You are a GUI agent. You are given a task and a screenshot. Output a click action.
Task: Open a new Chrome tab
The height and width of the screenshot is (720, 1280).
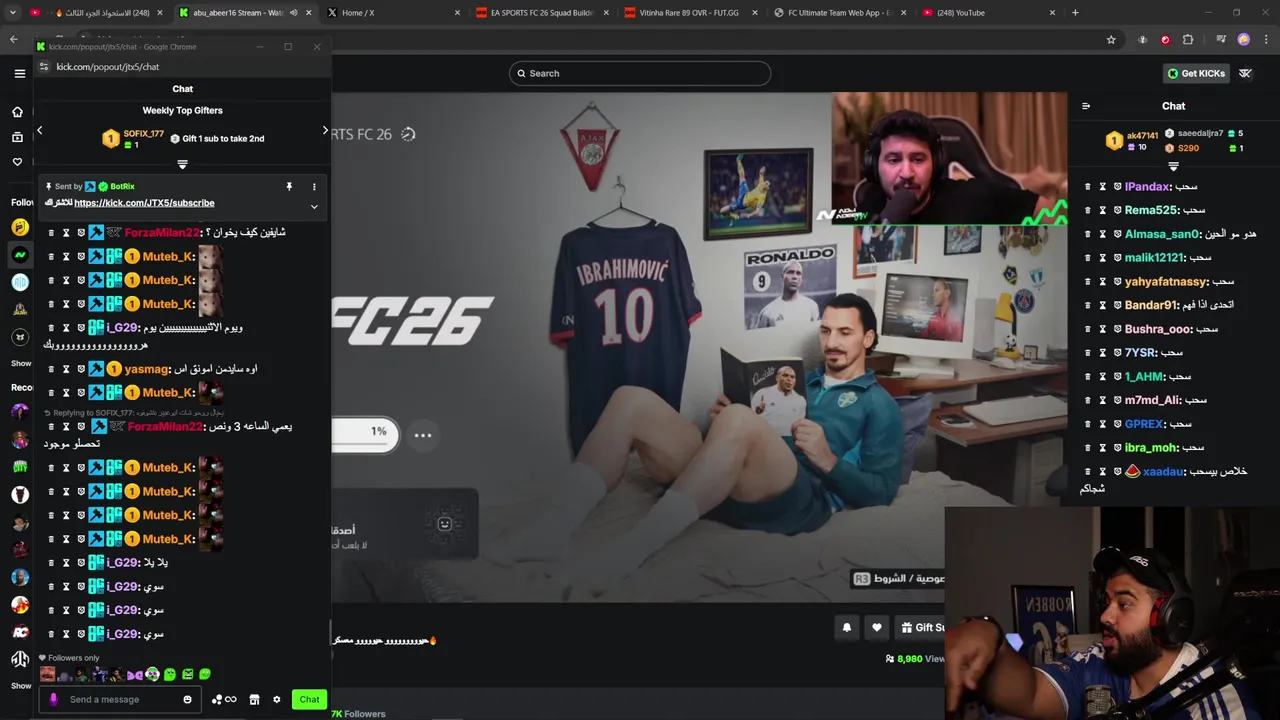click(x=1075, y=13)
